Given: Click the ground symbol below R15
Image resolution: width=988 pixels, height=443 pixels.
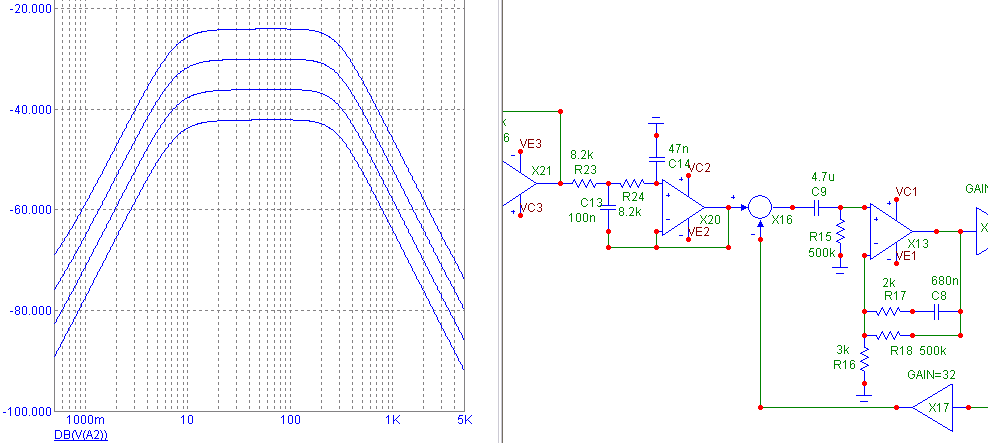Looking at the screenshot, I should coord(840,270).
